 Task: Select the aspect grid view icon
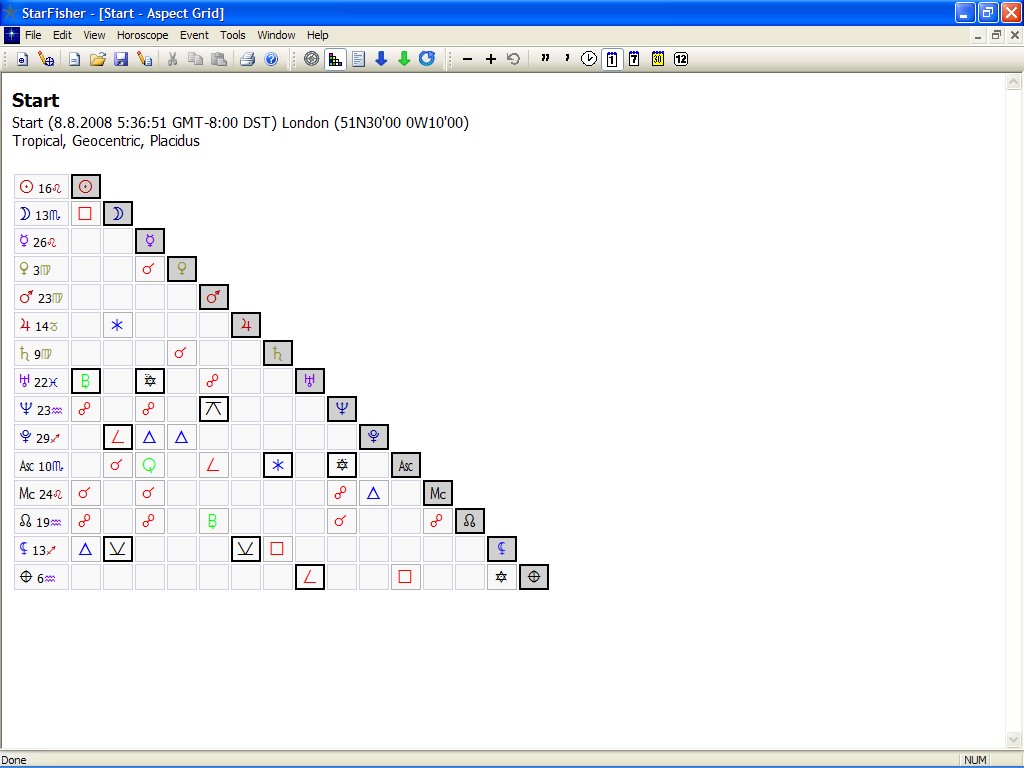pos(335,59)
